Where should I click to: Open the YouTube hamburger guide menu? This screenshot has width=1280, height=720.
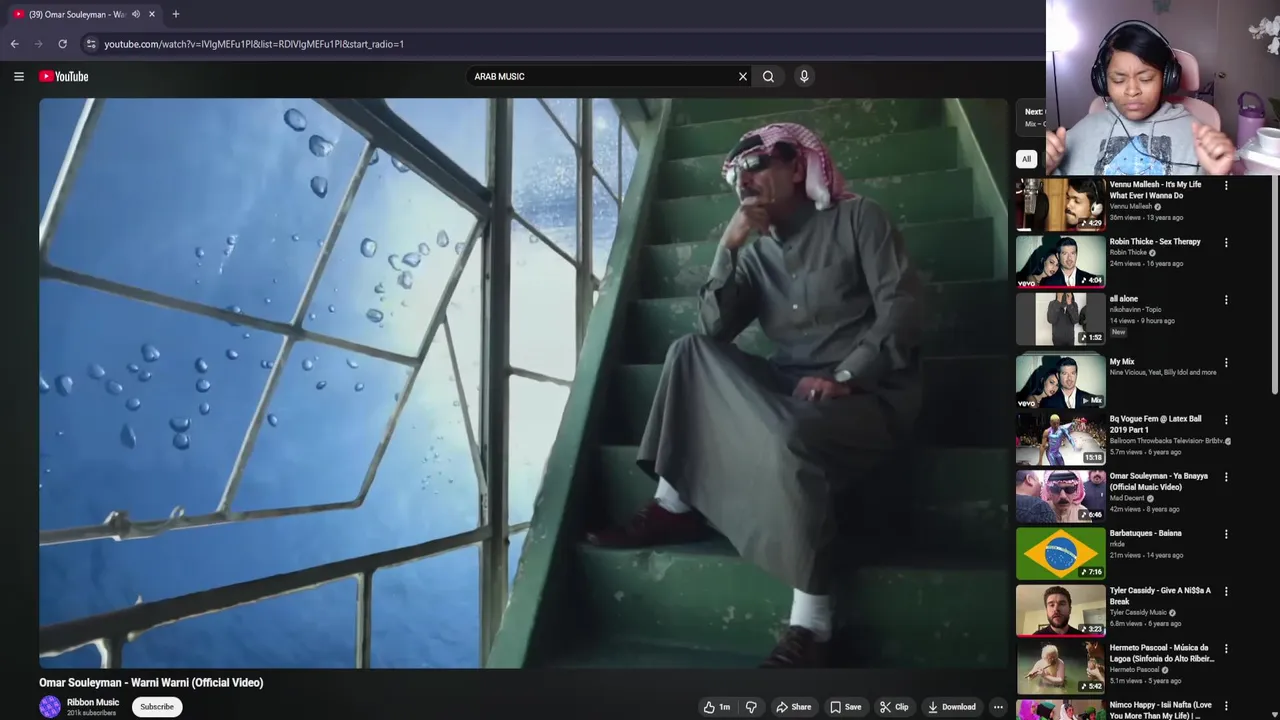18,76
